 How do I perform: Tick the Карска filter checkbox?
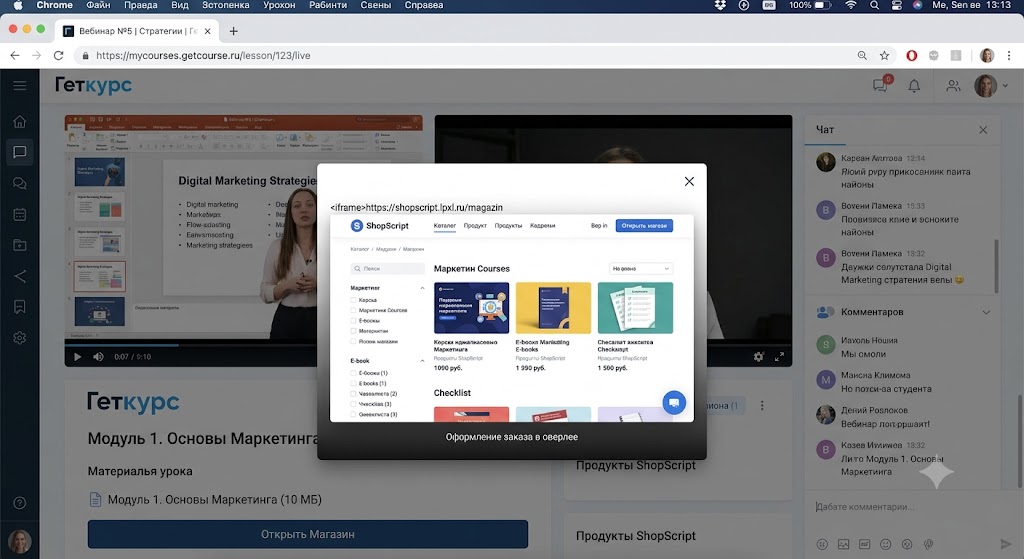tap(353, 300)
